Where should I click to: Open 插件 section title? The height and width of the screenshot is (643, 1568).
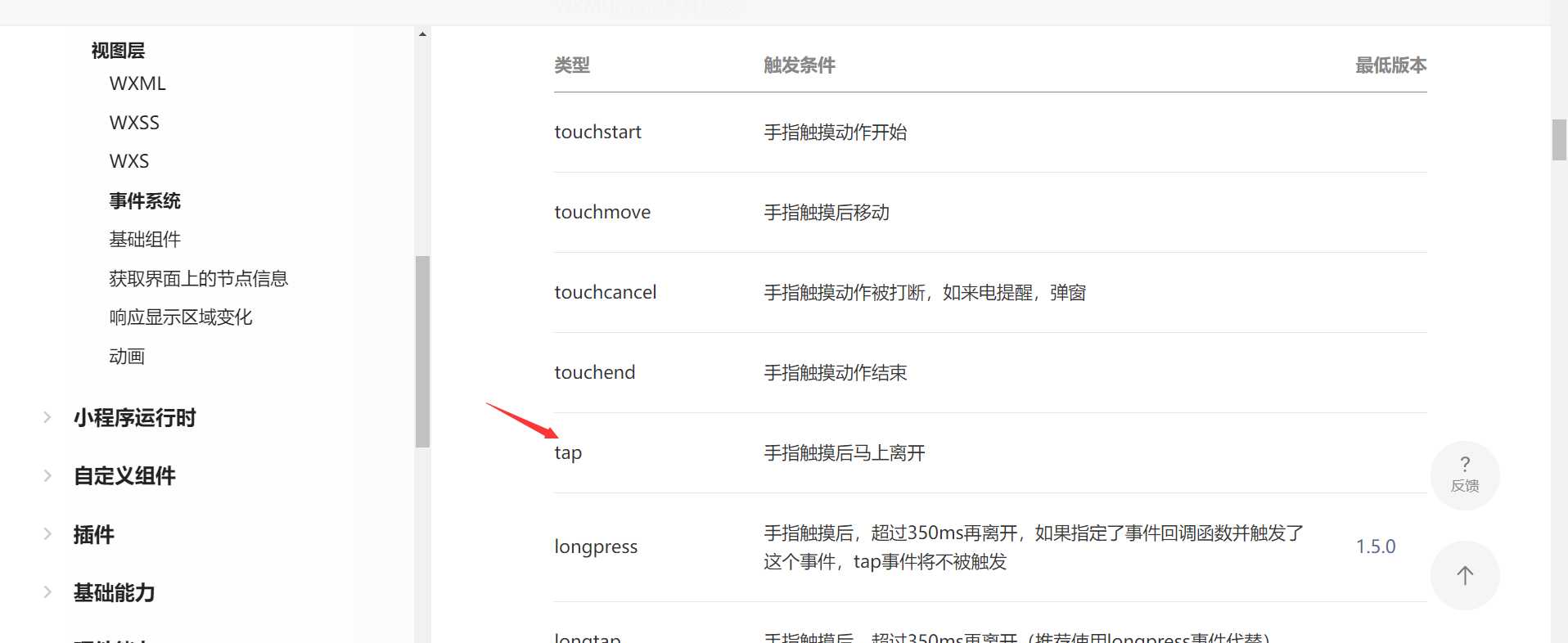pyautogui.click(x=94, y=535)
